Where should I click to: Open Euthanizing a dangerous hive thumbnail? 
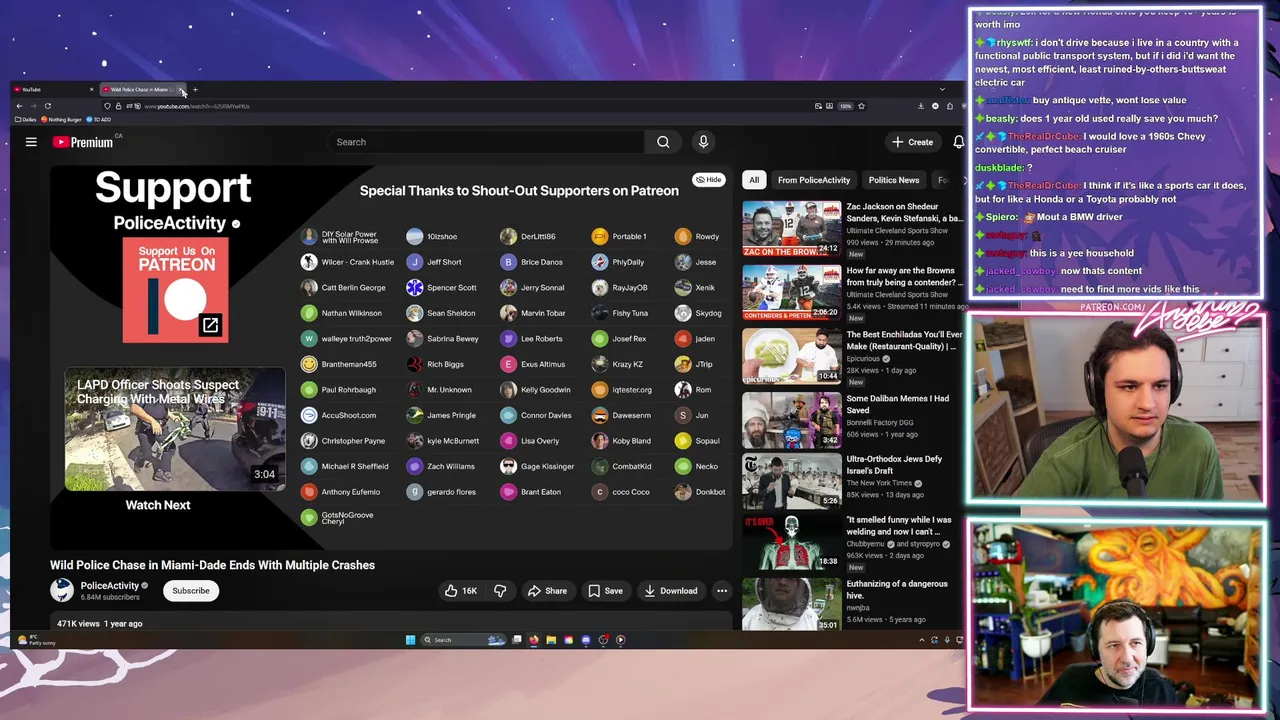pyautogui.click(x=792, y=604)
